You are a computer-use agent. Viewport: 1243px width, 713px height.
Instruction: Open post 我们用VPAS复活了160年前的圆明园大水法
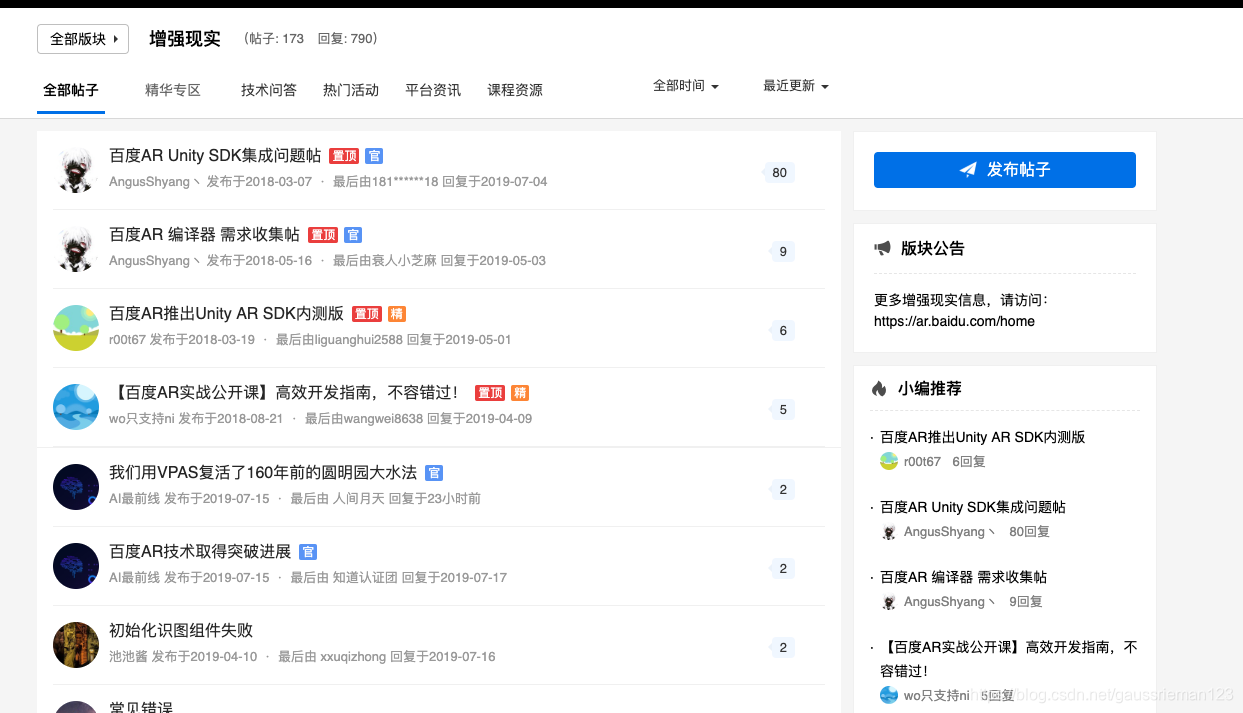coord(262,472)
